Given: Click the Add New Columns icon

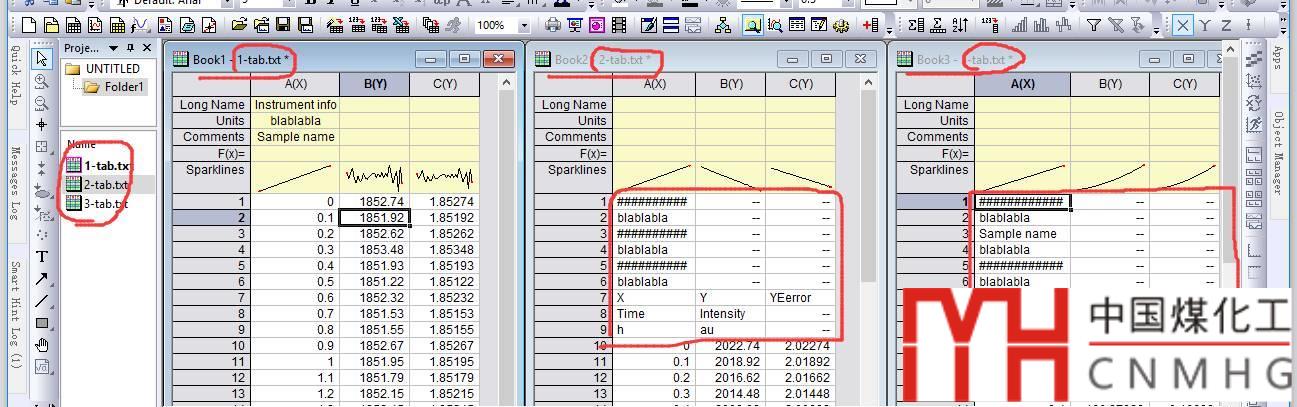Looking at the screenshot, I should point(870,25).
